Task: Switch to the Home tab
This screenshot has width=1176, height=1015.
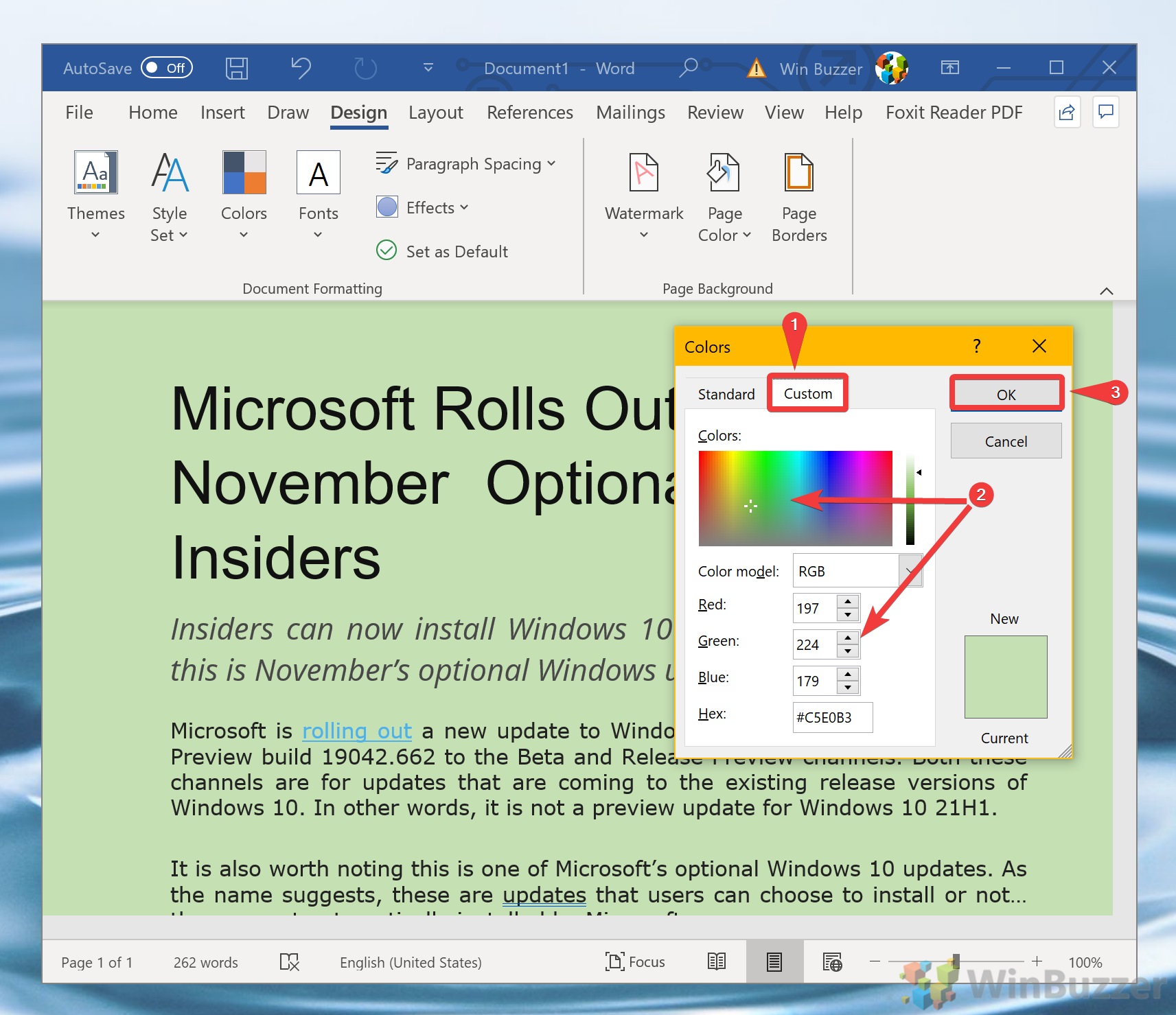Action: 153,113
